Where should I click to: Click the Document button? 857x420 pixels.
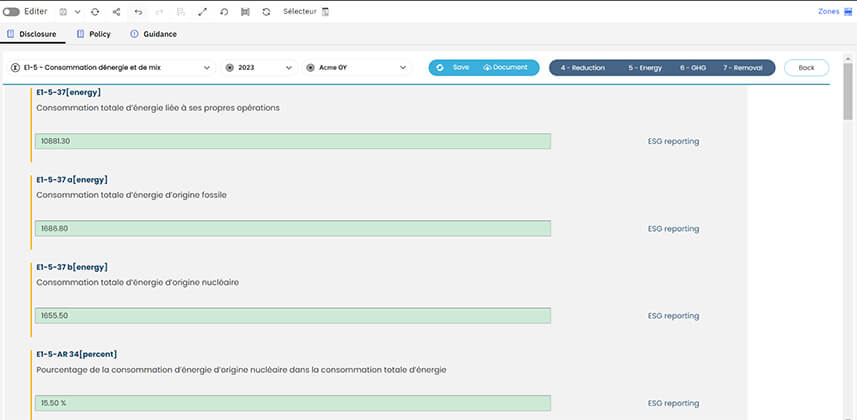point(505,67)
